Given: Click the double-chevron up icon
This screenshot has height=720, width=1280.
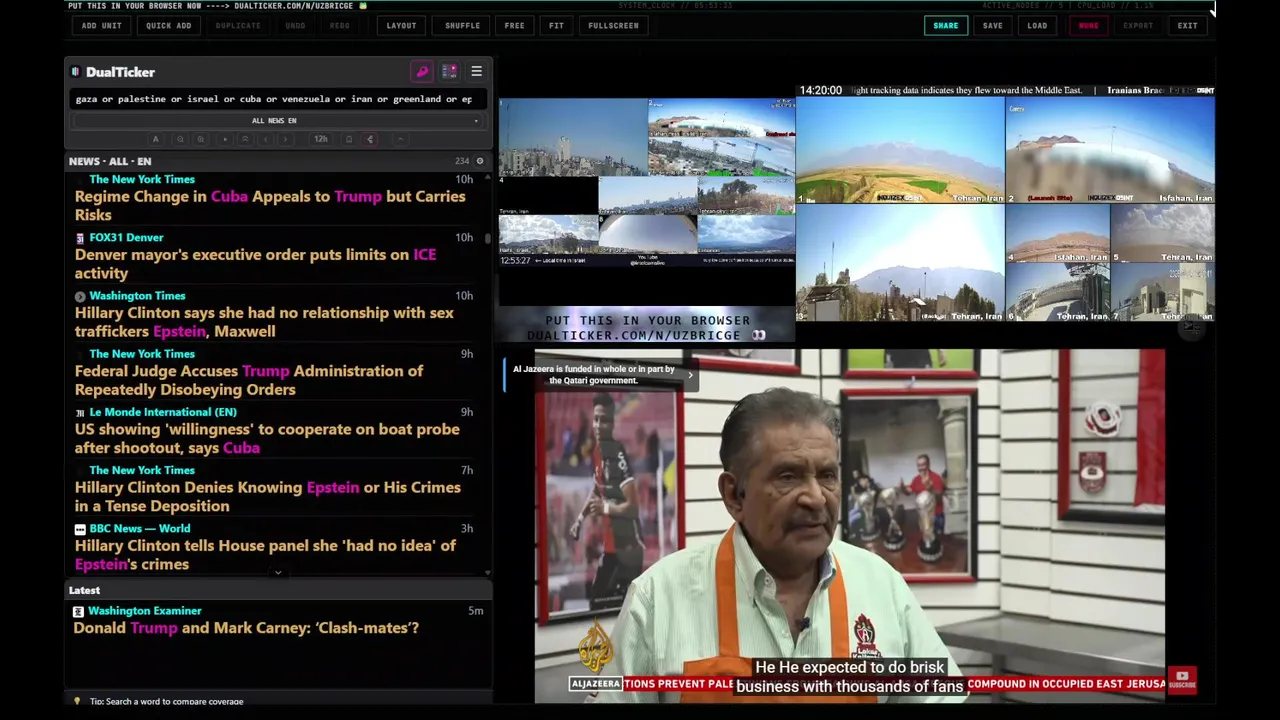Looking at the screenshot, I should [245, 139].
